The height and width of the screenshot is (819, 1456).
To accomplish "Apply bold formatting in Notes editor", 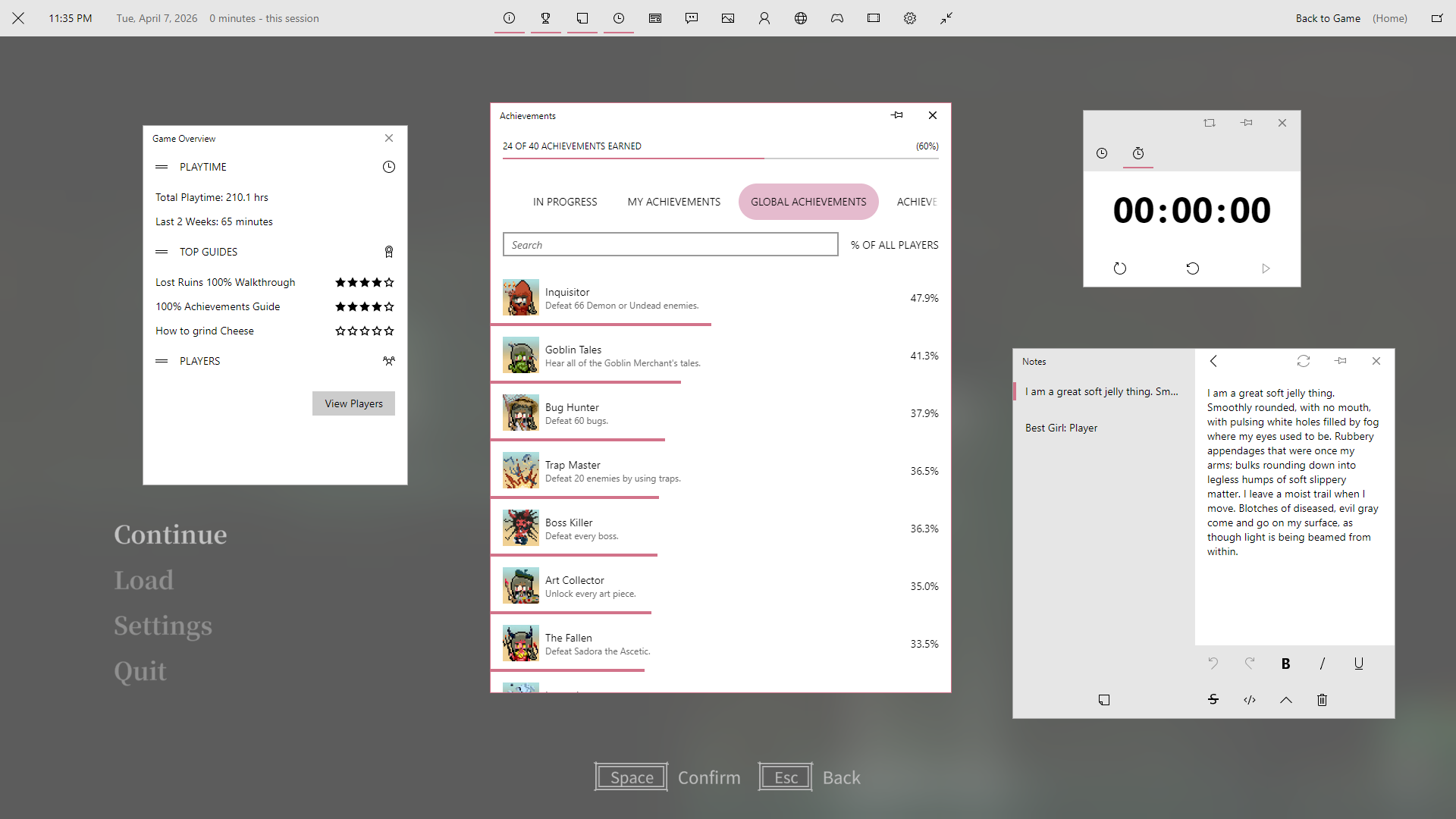I will click(1285, 664).
